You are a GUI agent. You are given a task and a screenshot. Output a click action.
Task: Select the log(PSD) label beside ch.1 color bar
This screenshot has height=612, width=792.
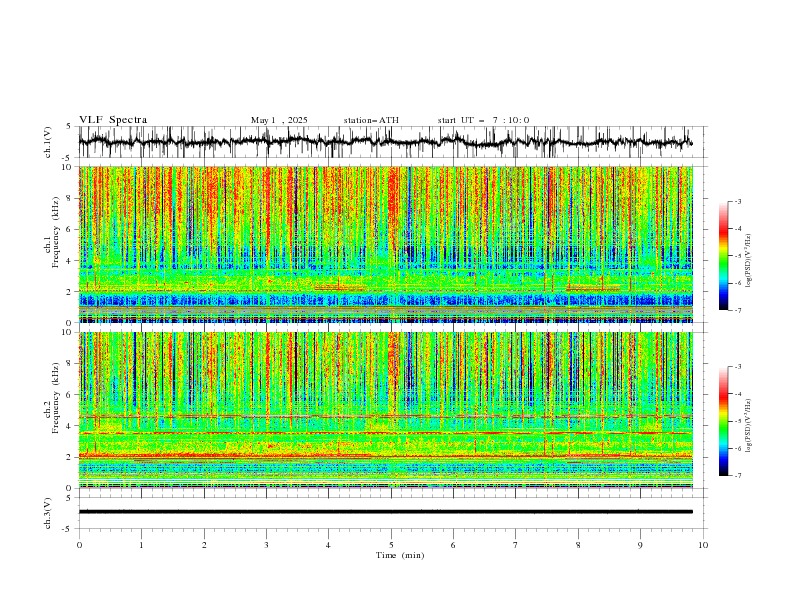point(749,261)
